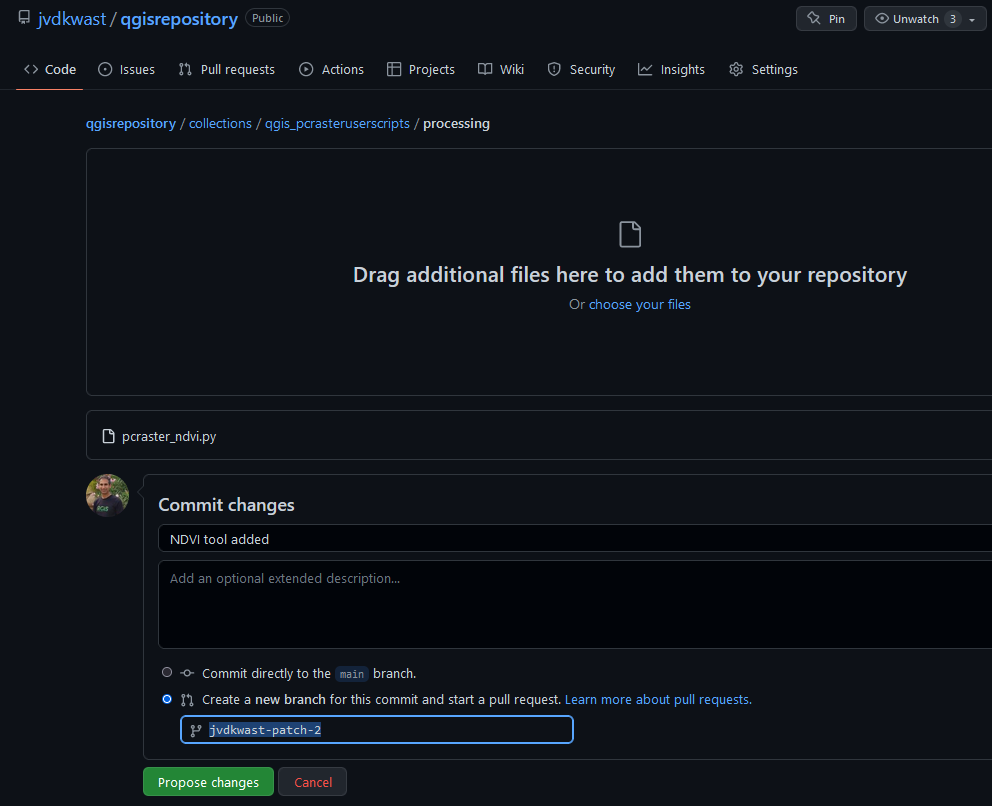Screen dimensions: 992x806
Task: Click the pcraster_ndvi.py file icon
Action: (109, 437)
